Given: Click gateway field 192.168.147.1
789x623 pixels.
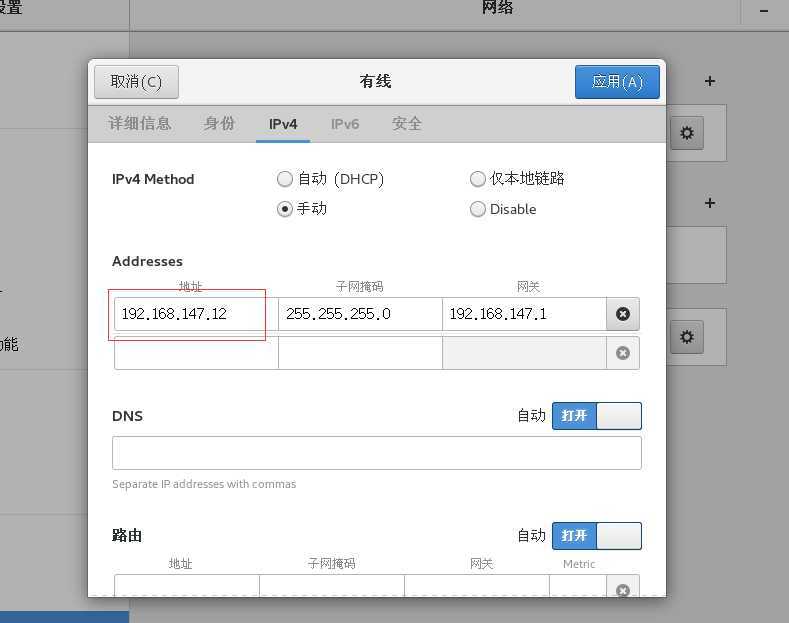Looking at the screenshot, I should [x=524, y=314].
